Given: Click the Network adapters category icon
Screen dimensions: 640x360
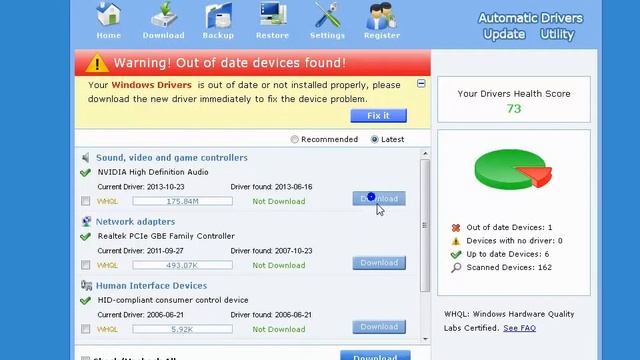Looking at the screenshot, I should (86, 222).
